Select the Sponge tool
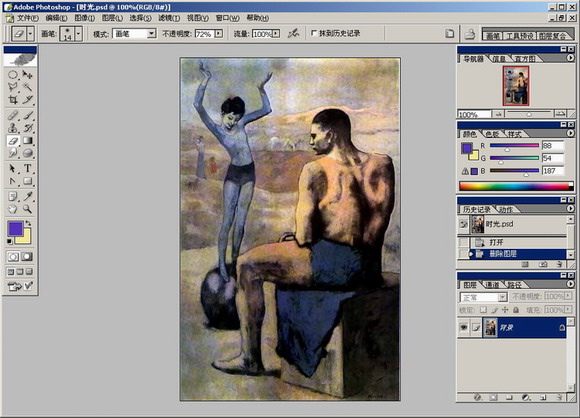The width and height of the screenshot is (580, 418). 27,153
